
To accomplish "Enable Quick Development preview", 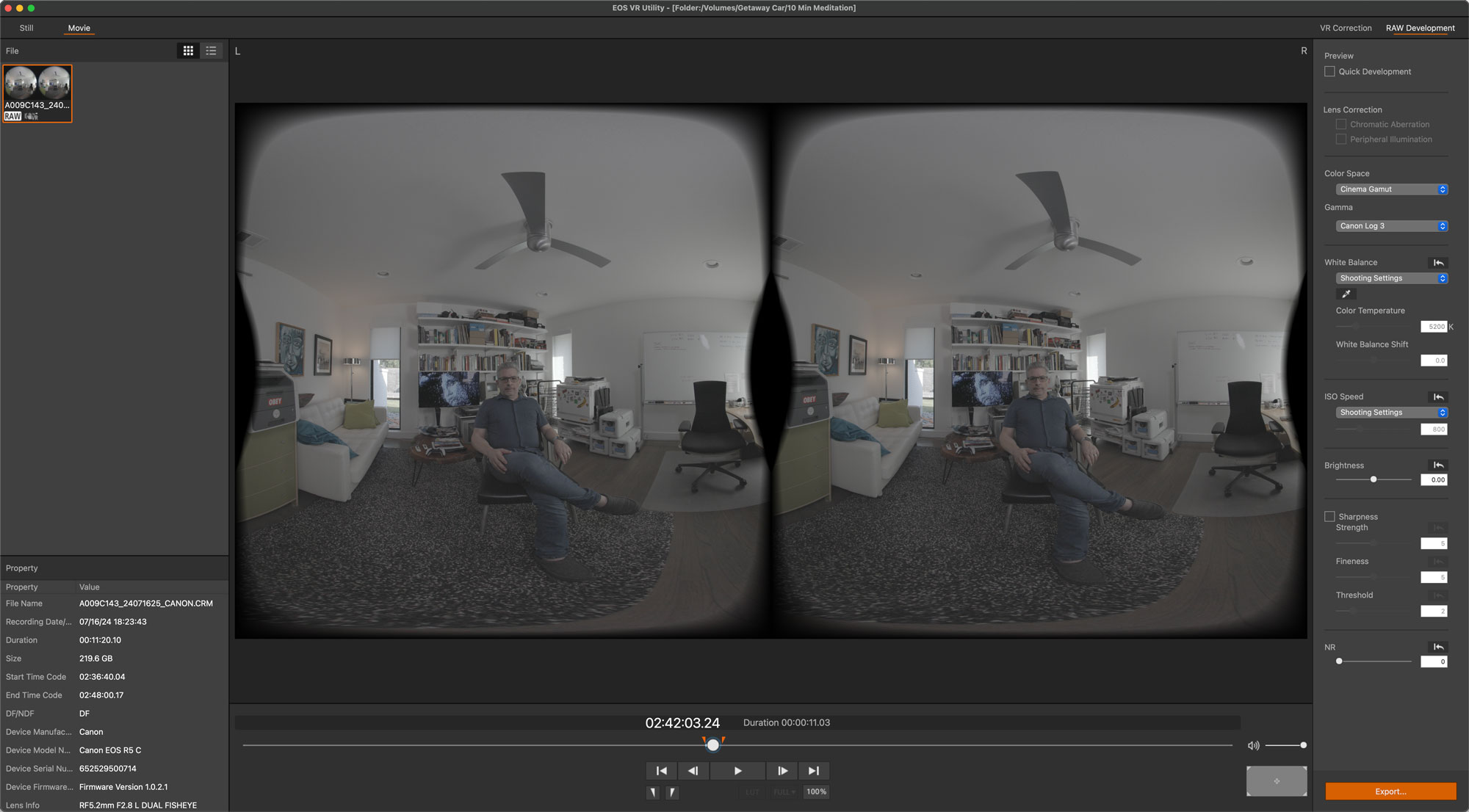I will click(x=1329, y=72).
